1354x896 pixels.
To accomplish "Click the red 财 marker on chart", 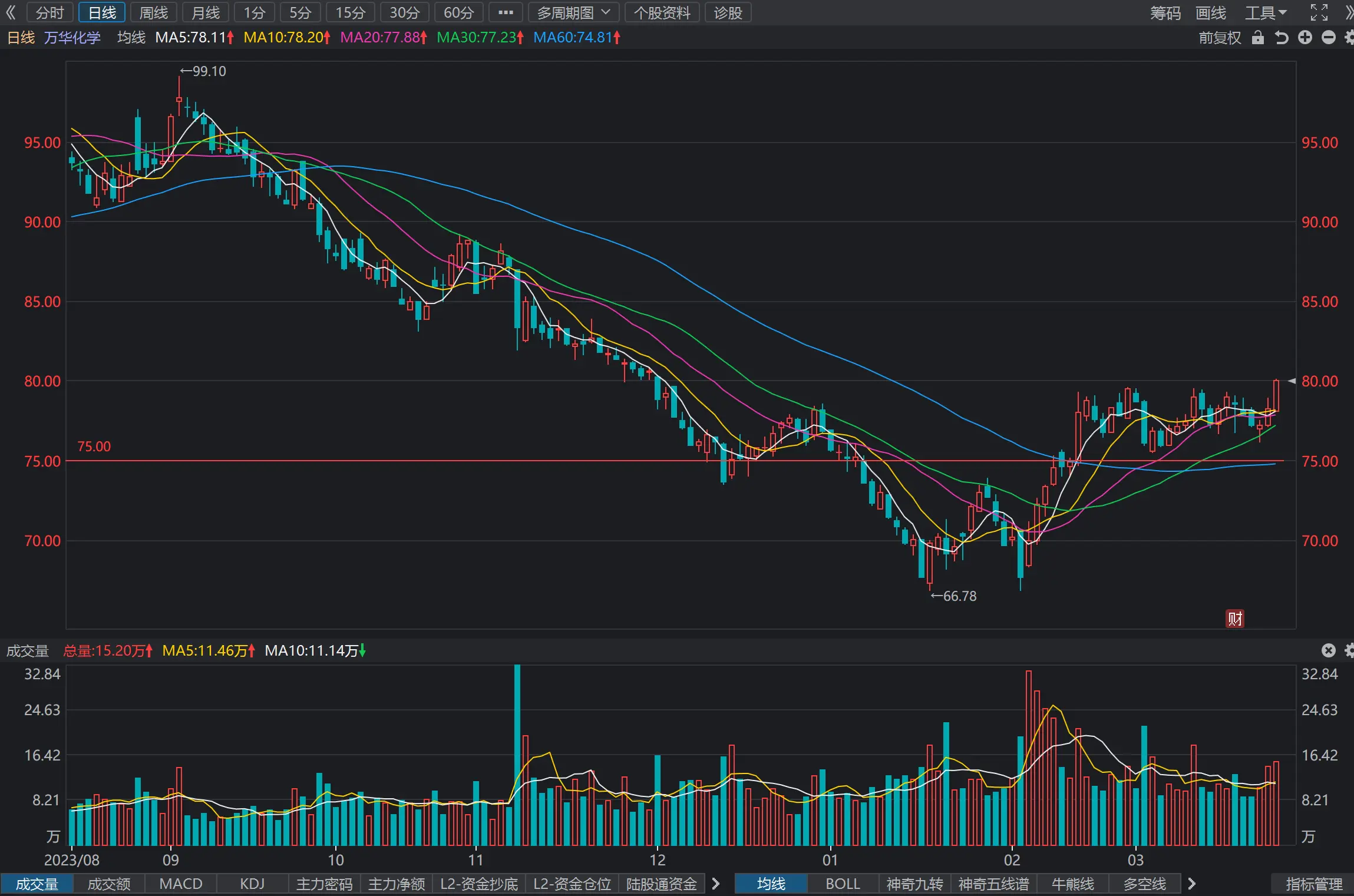I will 1235,619.
